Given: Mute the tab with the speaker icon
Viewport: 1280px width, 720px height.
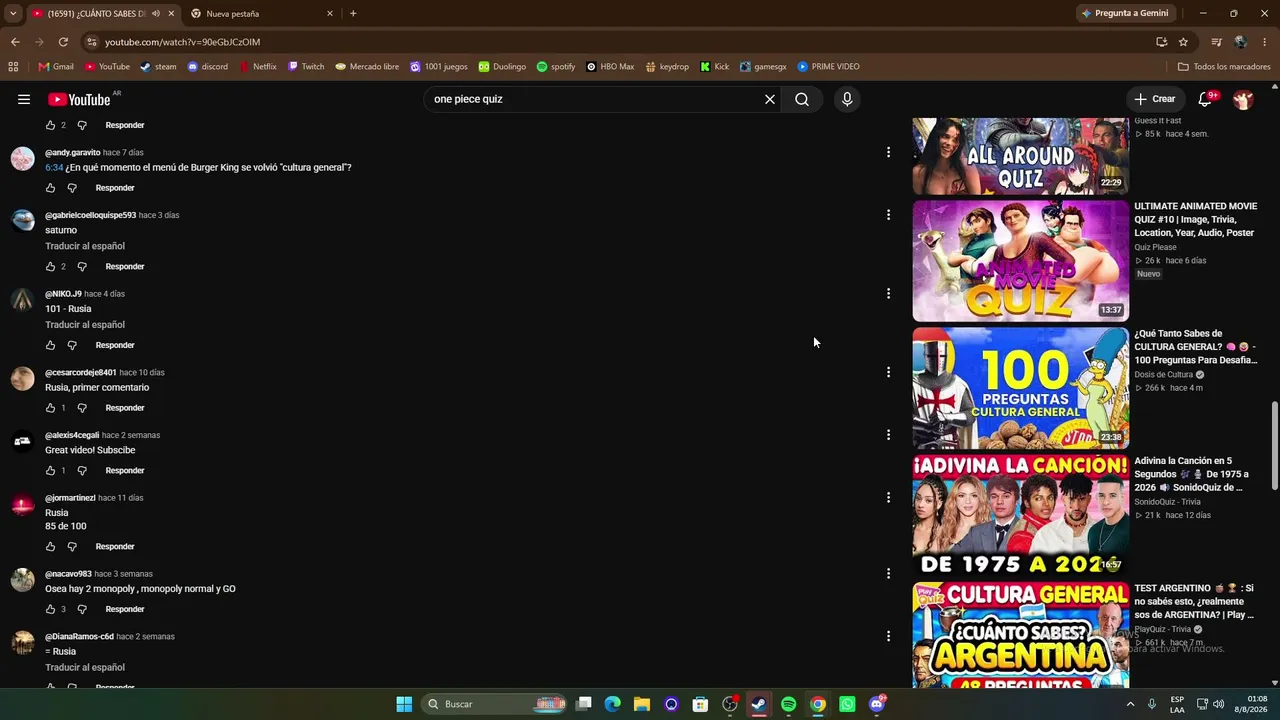Looking at the screenshot, I should [156, 14].
